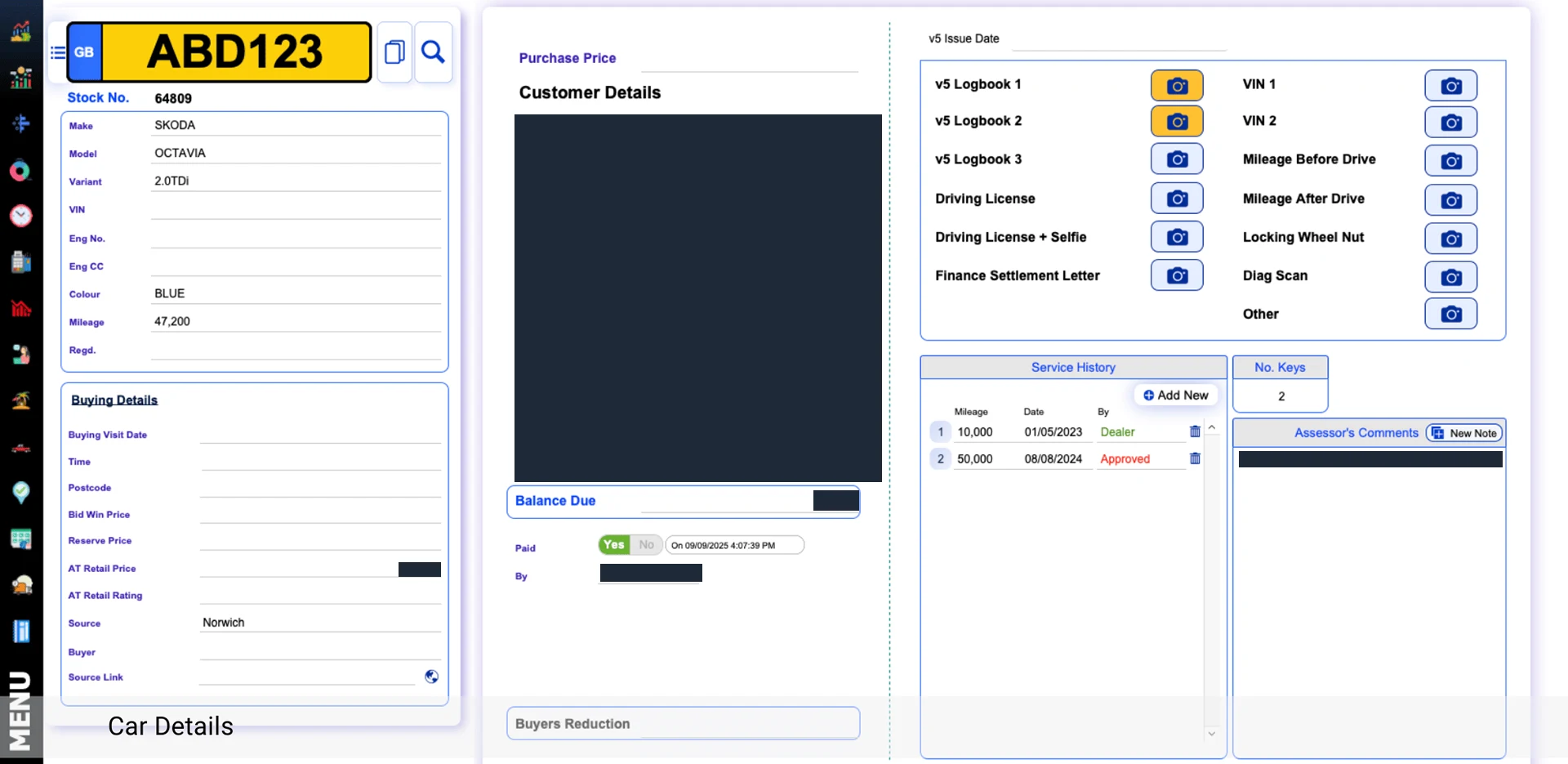
Task: Click the No. Keys value field
Action: pyautogui.click(x=1281, y=396)
